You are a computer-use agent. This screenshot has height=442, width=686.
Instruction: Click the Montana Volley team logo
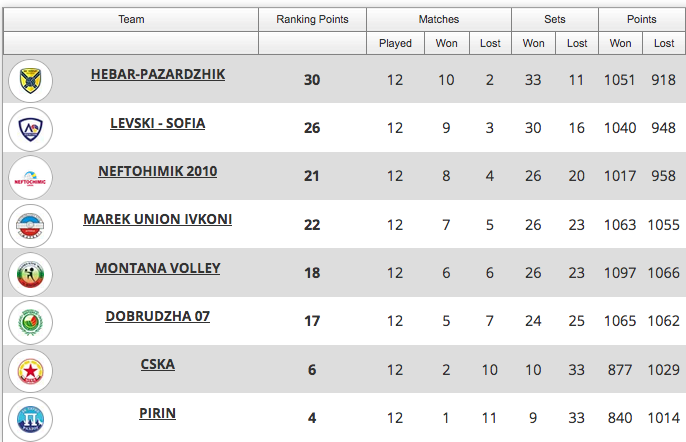(30, 273)
